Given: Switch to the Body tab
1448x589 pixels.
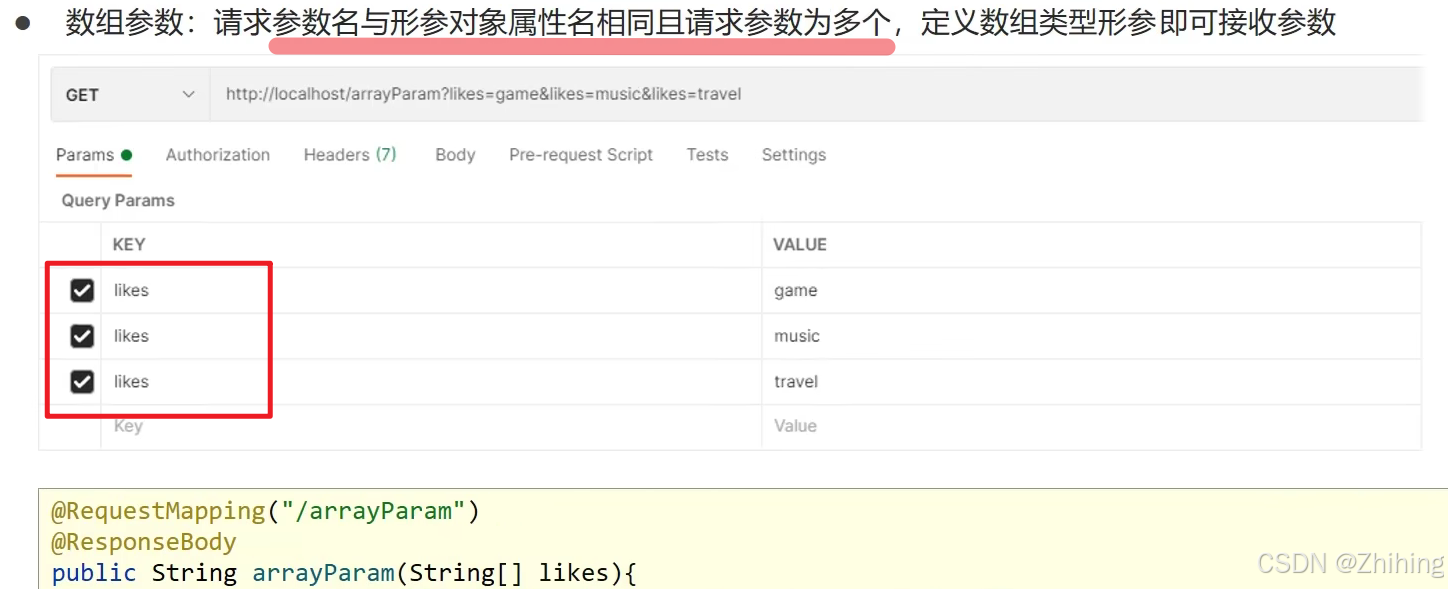Looking at the screenshot, I should pyautogui.click(x=455, y=155).
